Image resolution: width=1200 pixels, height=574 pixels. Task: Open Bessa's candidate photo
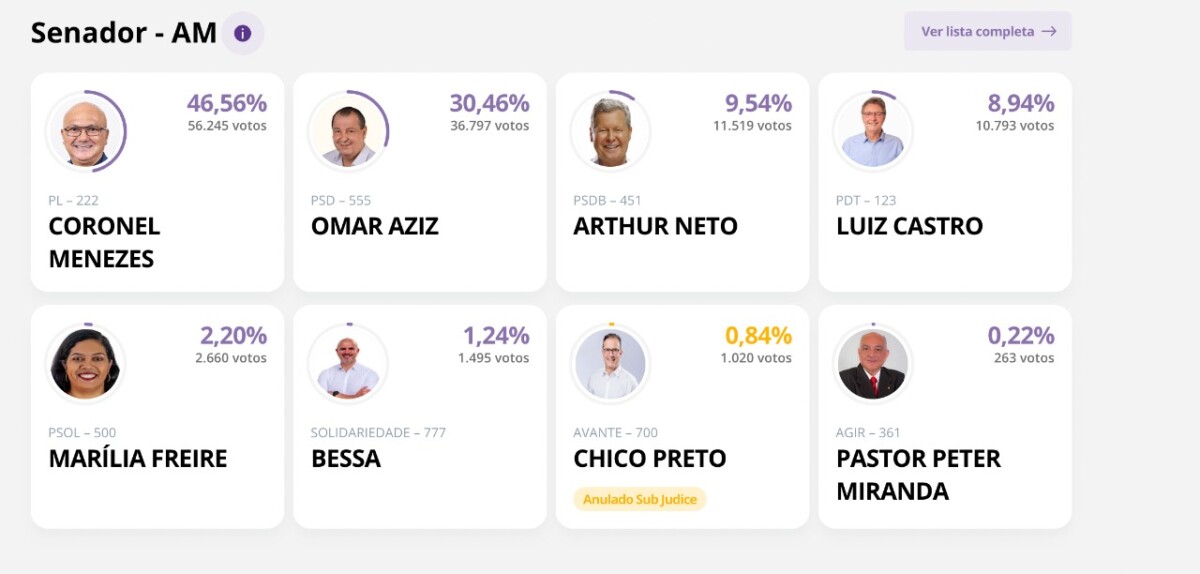[348, 364]
